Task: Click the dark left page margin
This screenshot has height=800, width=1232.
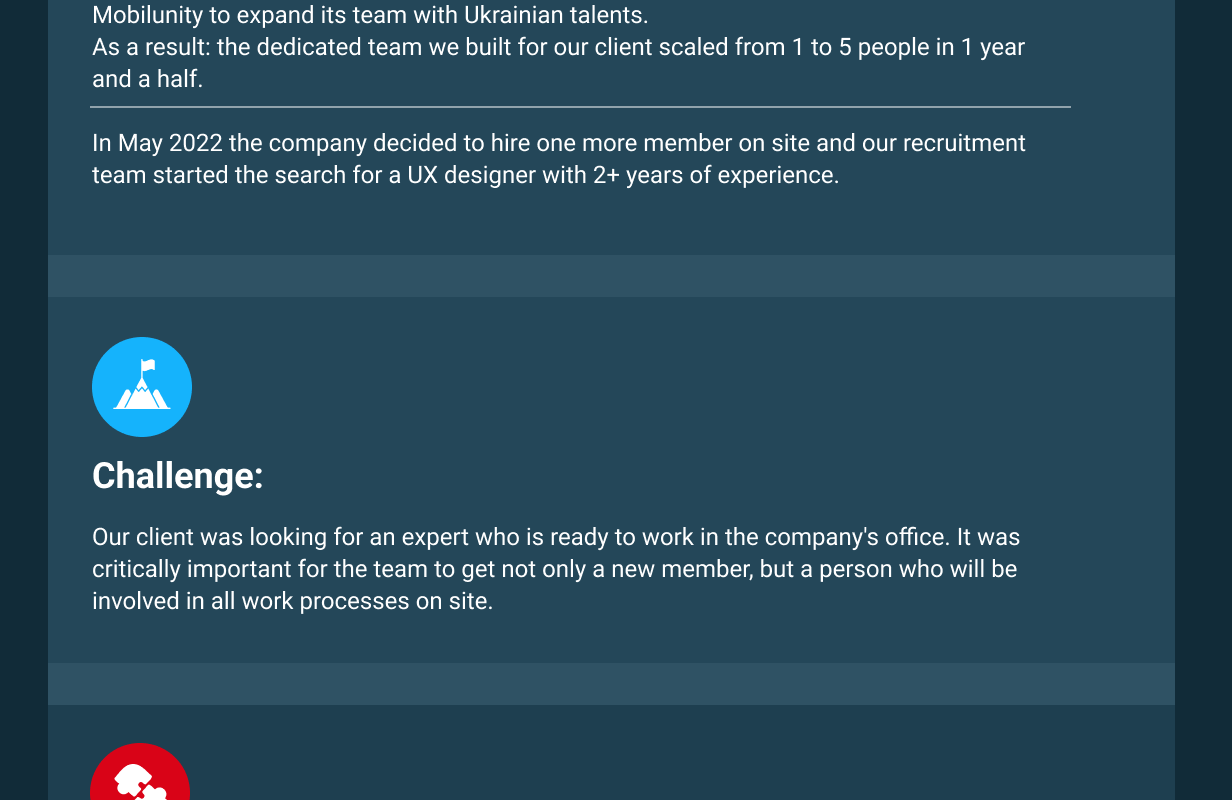Action: click(24, 400)
